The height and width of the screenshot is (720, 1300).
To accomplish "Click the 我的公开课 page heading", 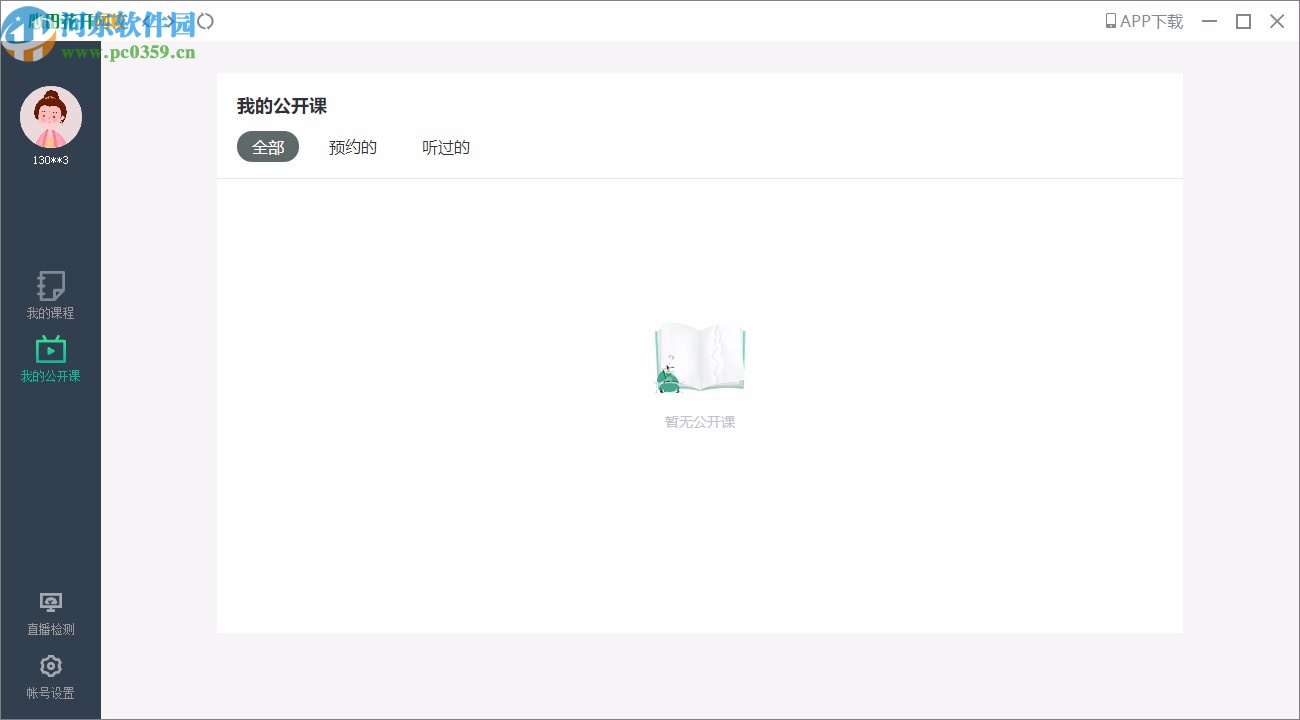I will tap(281, 106).
